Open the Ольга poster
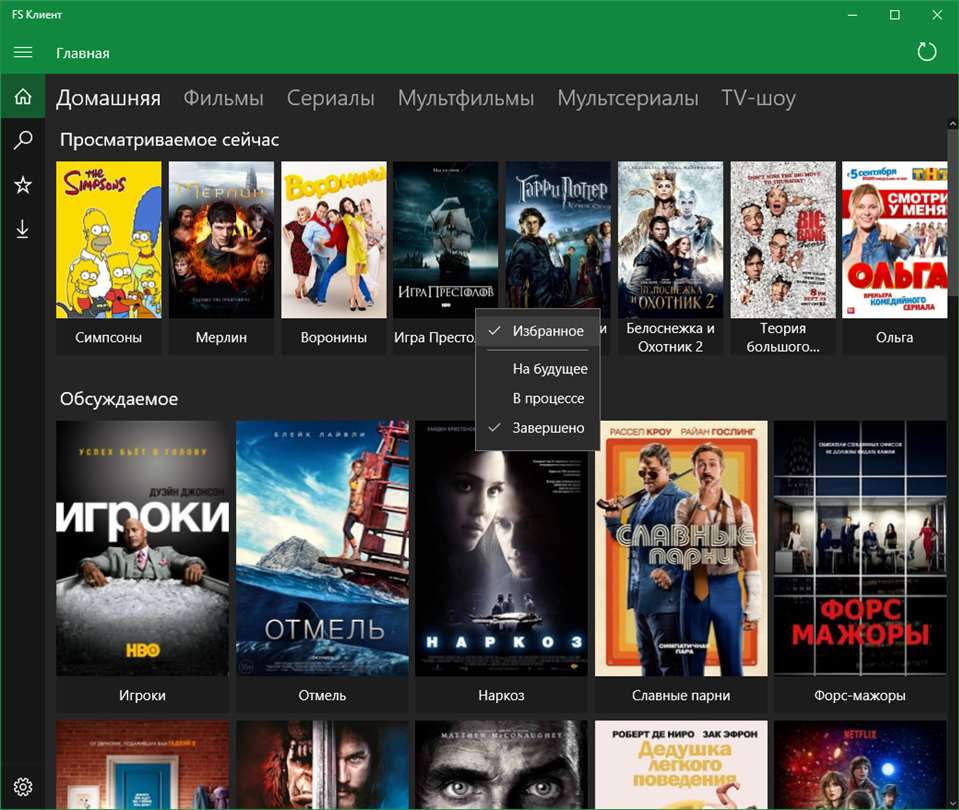 coord(895,240)
